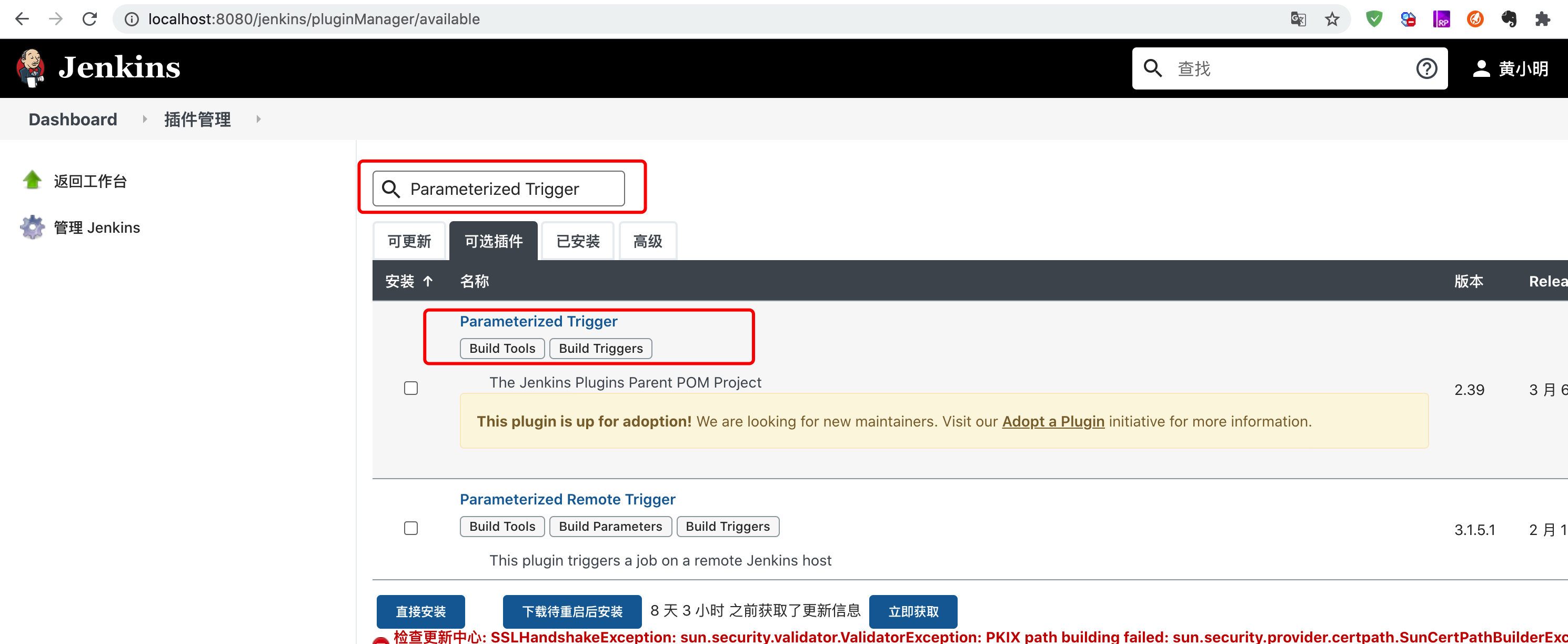Screen dimensions: 1568x644
Task: Open the Extensions puzzle piece menu
Action: 1542,19
